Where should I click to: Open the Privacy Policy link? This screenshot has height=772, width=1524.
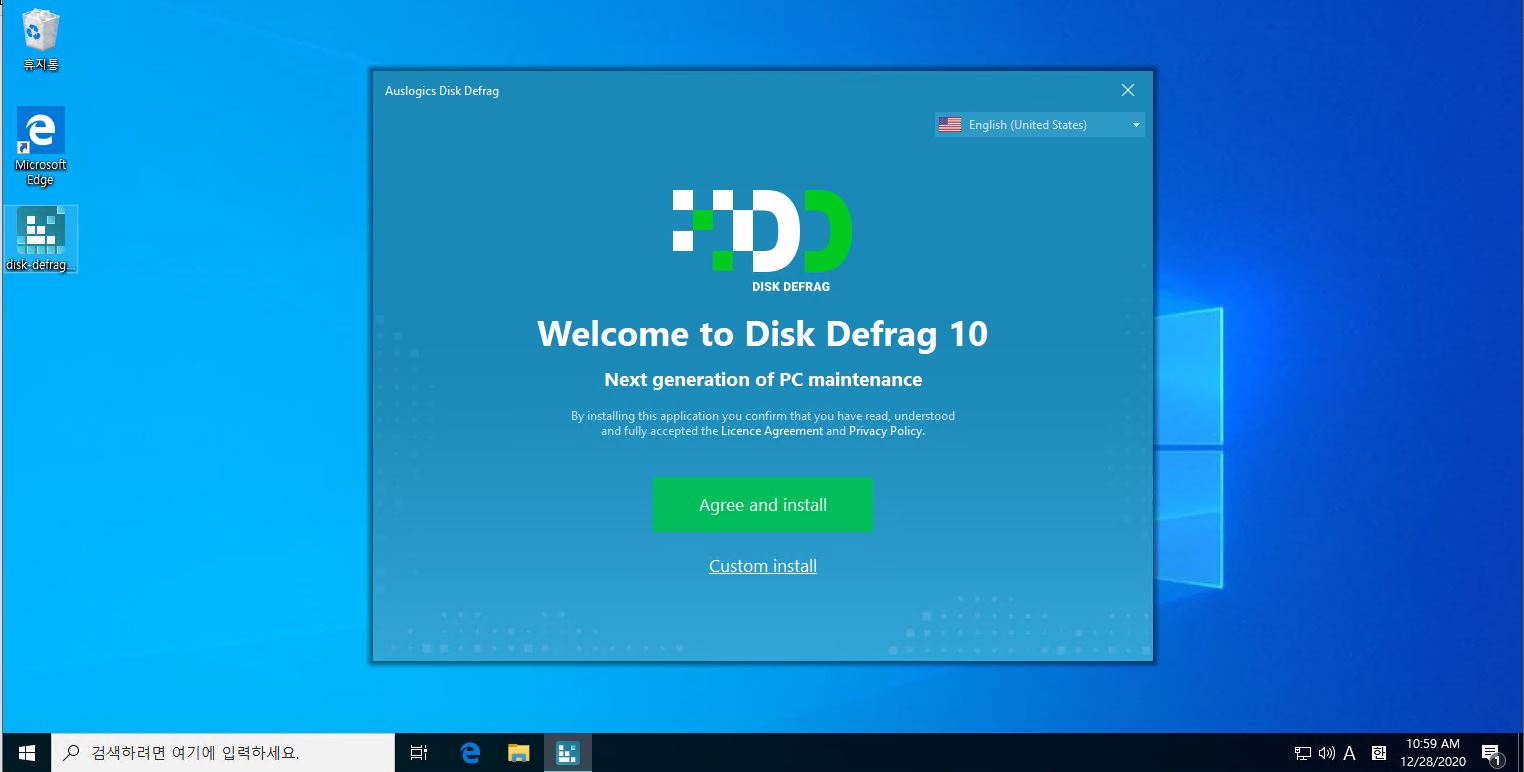click(x=886, y=431)
